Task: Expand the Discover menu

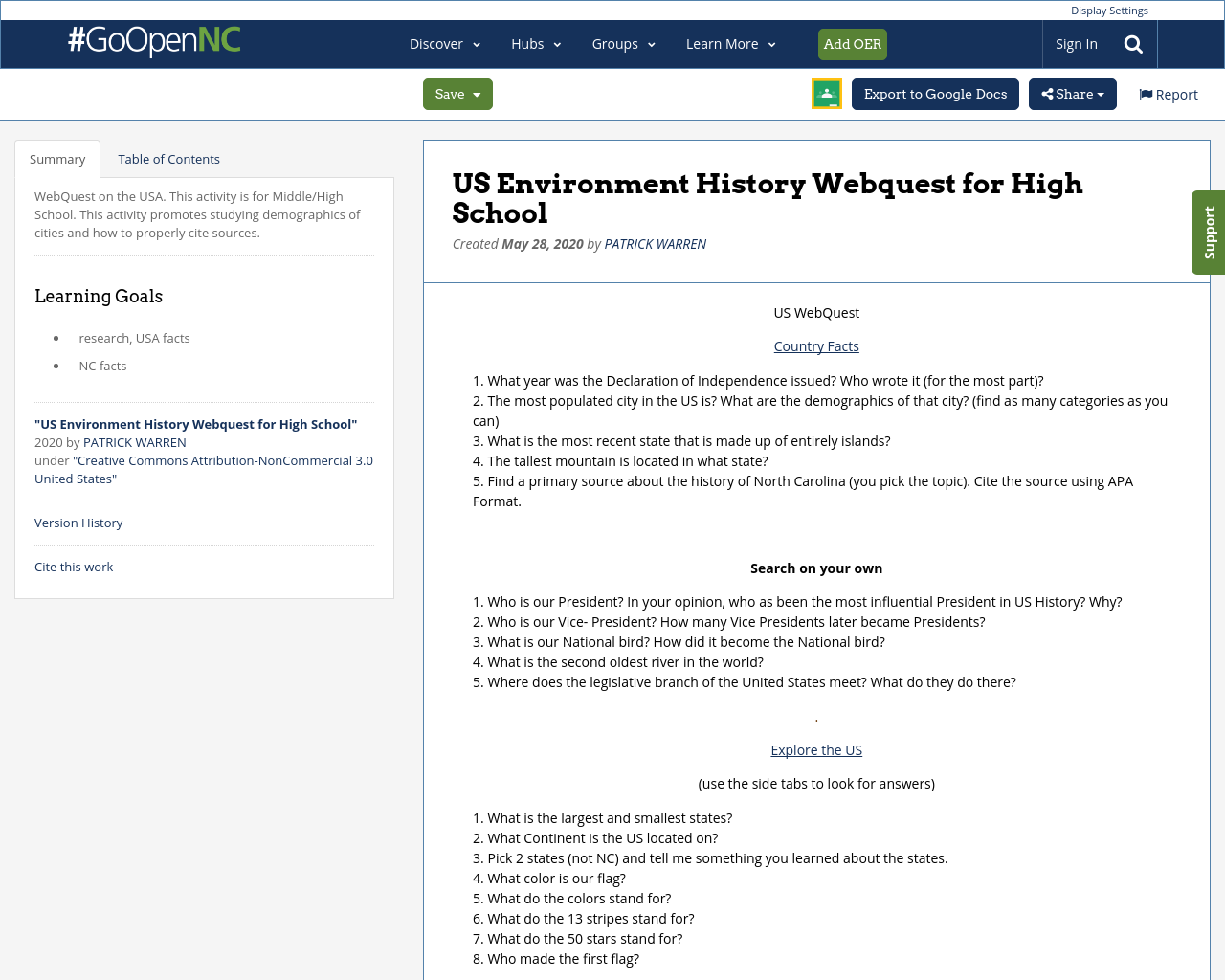Action: pos(443,43)
